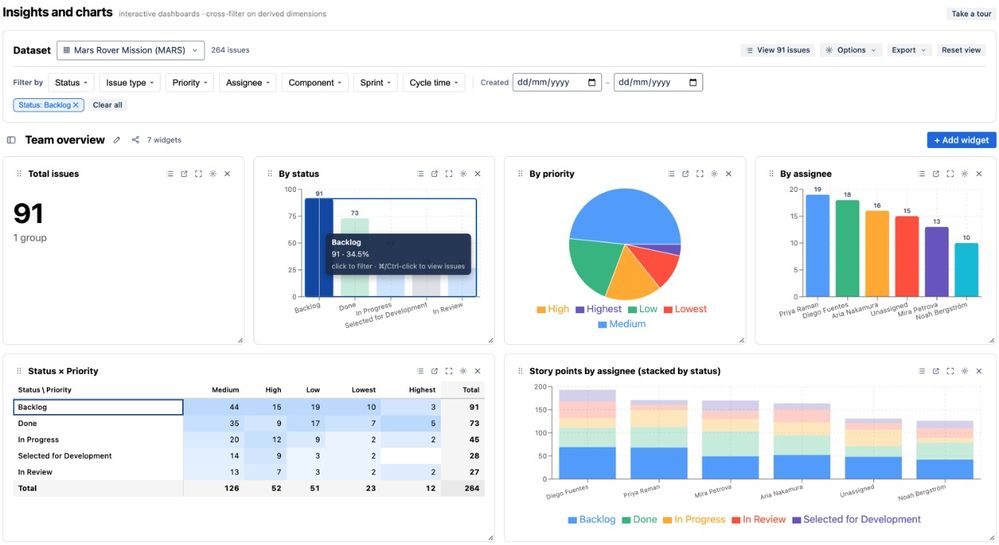Open settings gear on By assignee widget
Viewport: 999px width, 545px height.
point(965,174)
